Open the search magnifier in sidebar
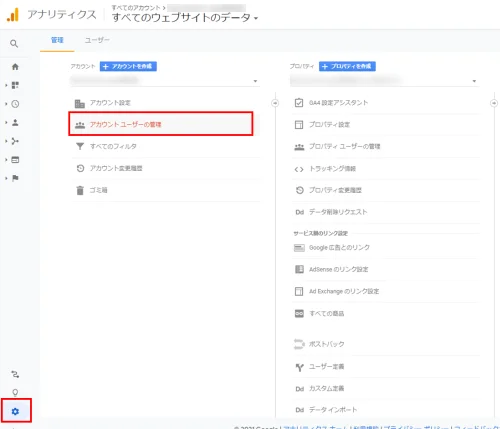Viewport: 500px width, 429px height. pos(14,44)
